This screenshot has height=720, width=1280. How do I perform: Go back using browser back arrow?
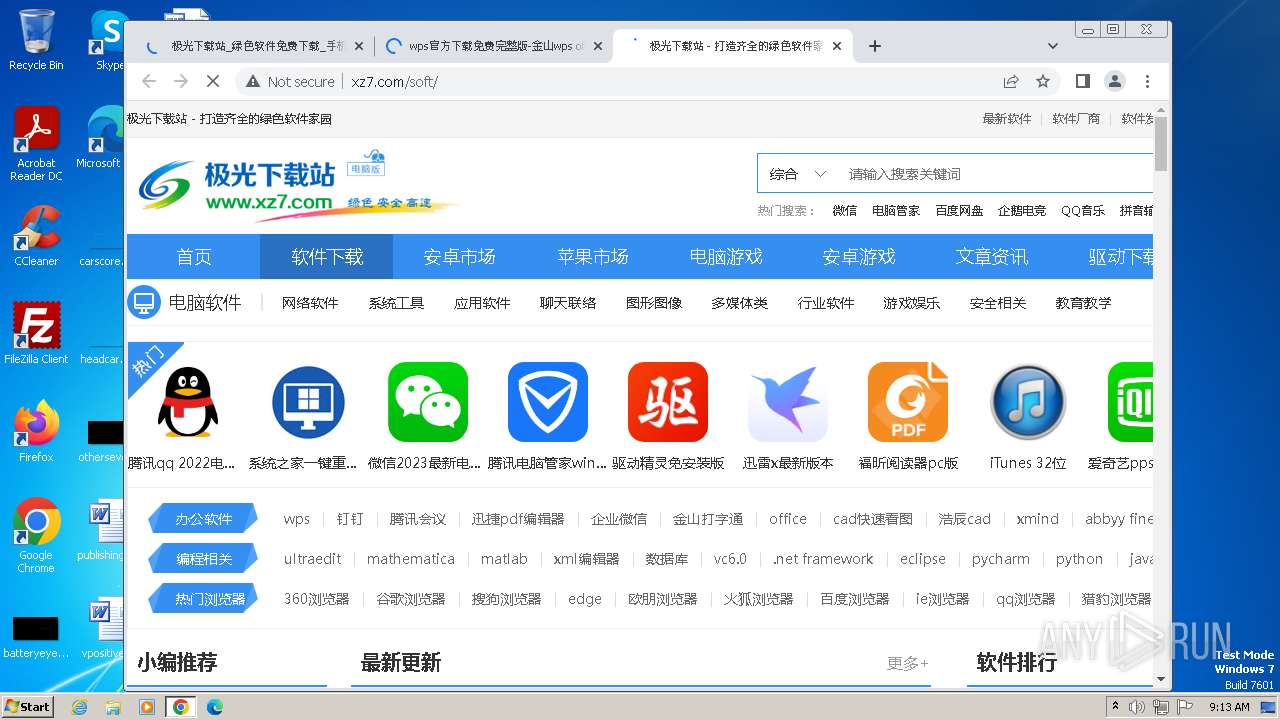pos(149,81)
